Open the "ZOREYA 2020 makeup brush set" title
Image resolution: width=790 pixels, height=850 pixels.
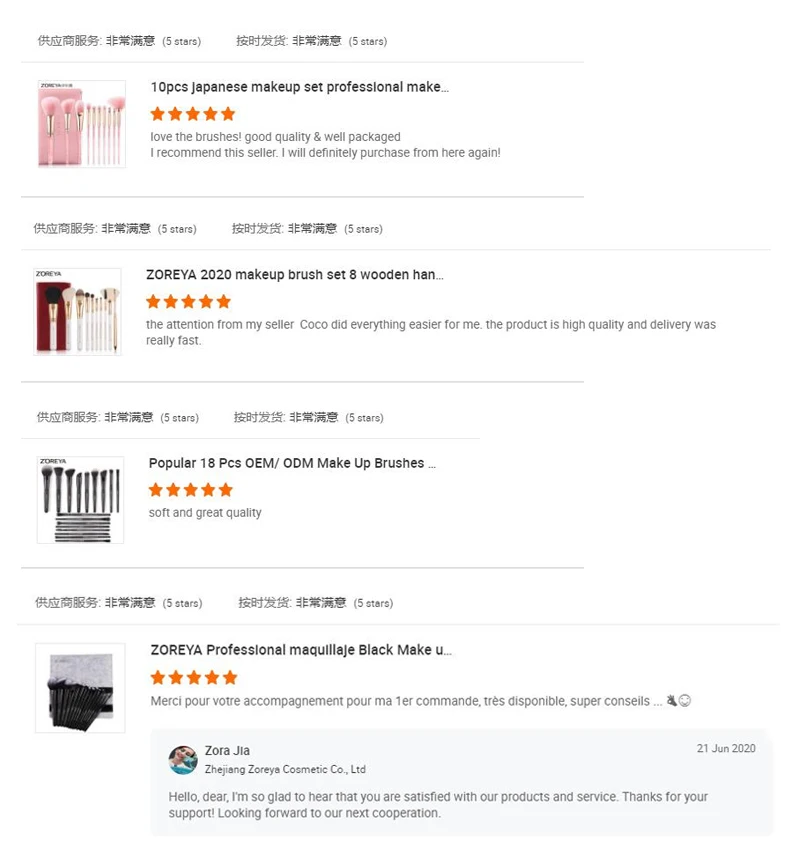[x=294, y=274]
